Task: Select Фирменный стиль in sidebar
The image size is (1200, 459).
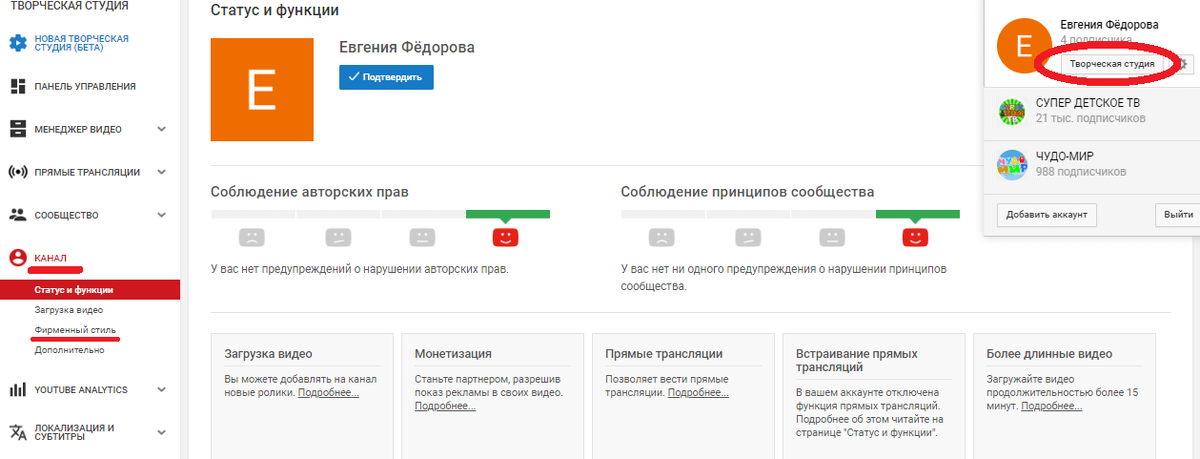Action: 75,329
